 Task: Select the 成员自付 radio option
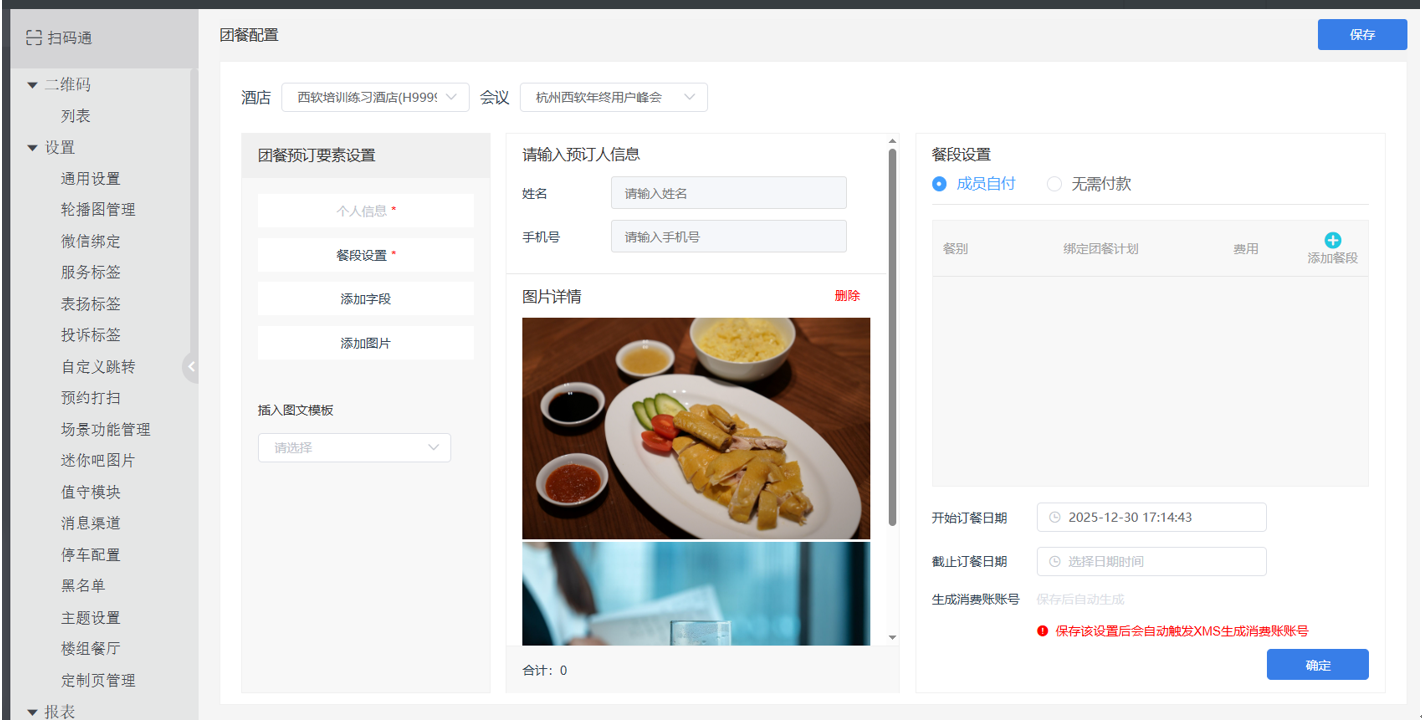tap(939, 184)
